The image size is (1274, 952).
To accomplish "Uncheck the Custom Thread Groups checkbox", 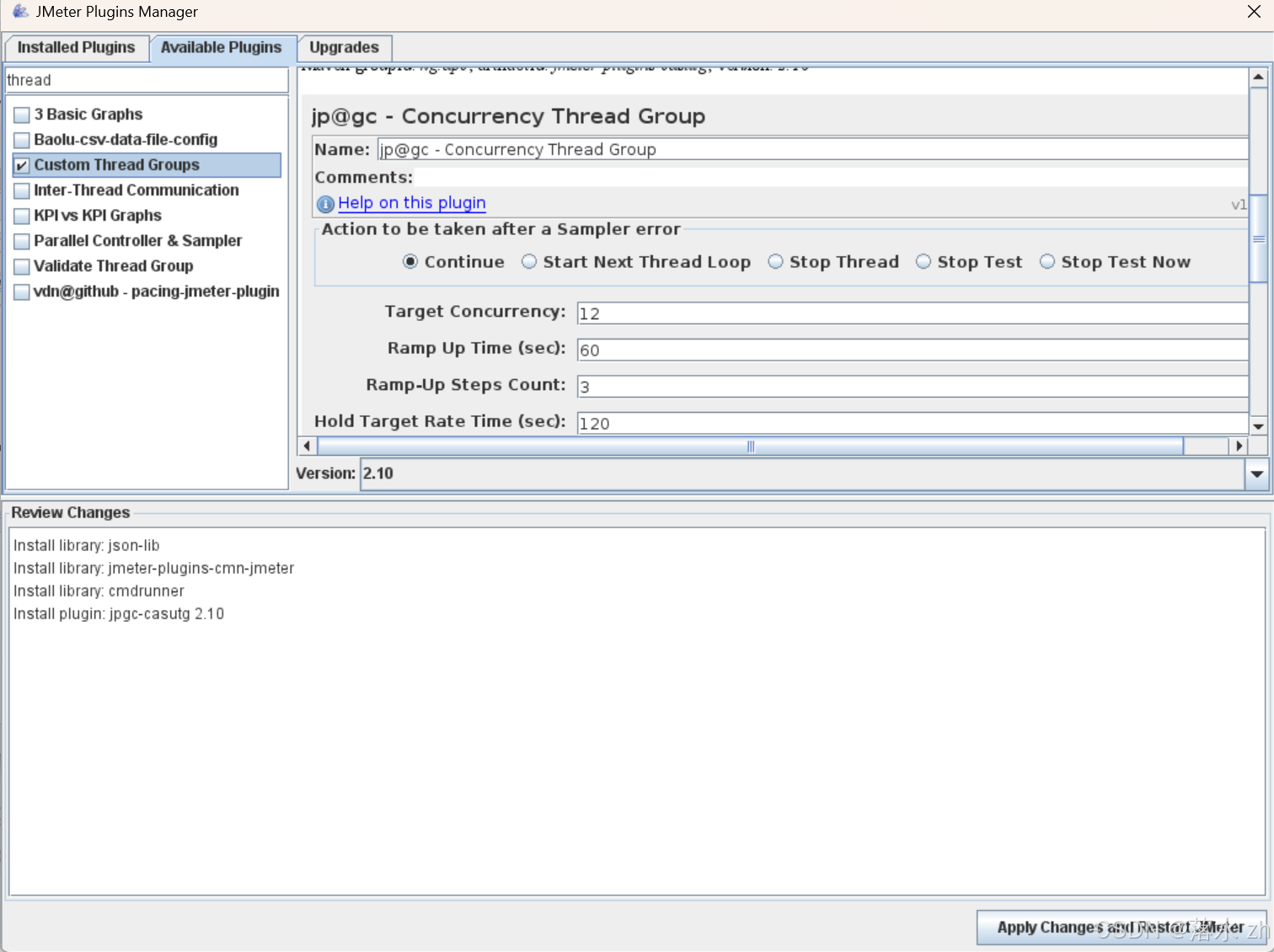I will pyautogui.click(x=22, y=165).
